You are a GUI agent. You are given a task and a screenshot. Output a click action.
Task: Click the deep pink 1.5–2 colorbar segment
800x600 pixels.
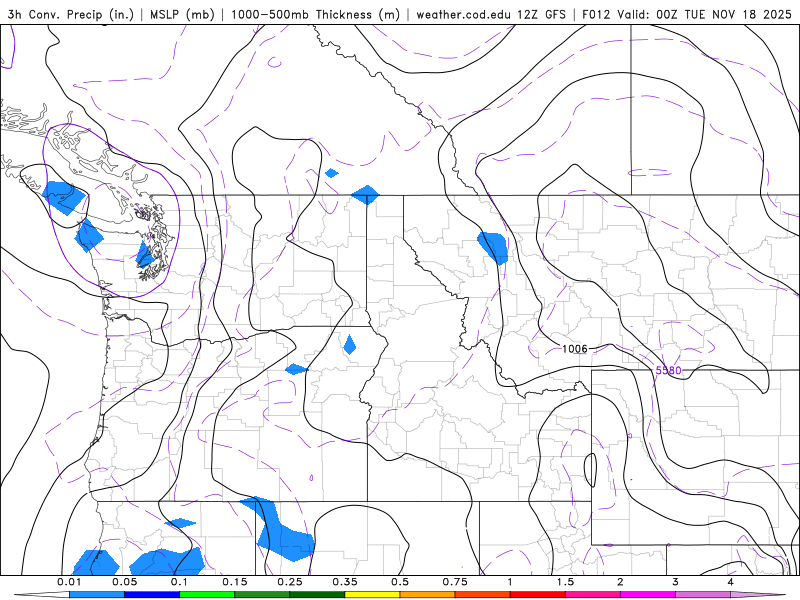click(593, 595)
